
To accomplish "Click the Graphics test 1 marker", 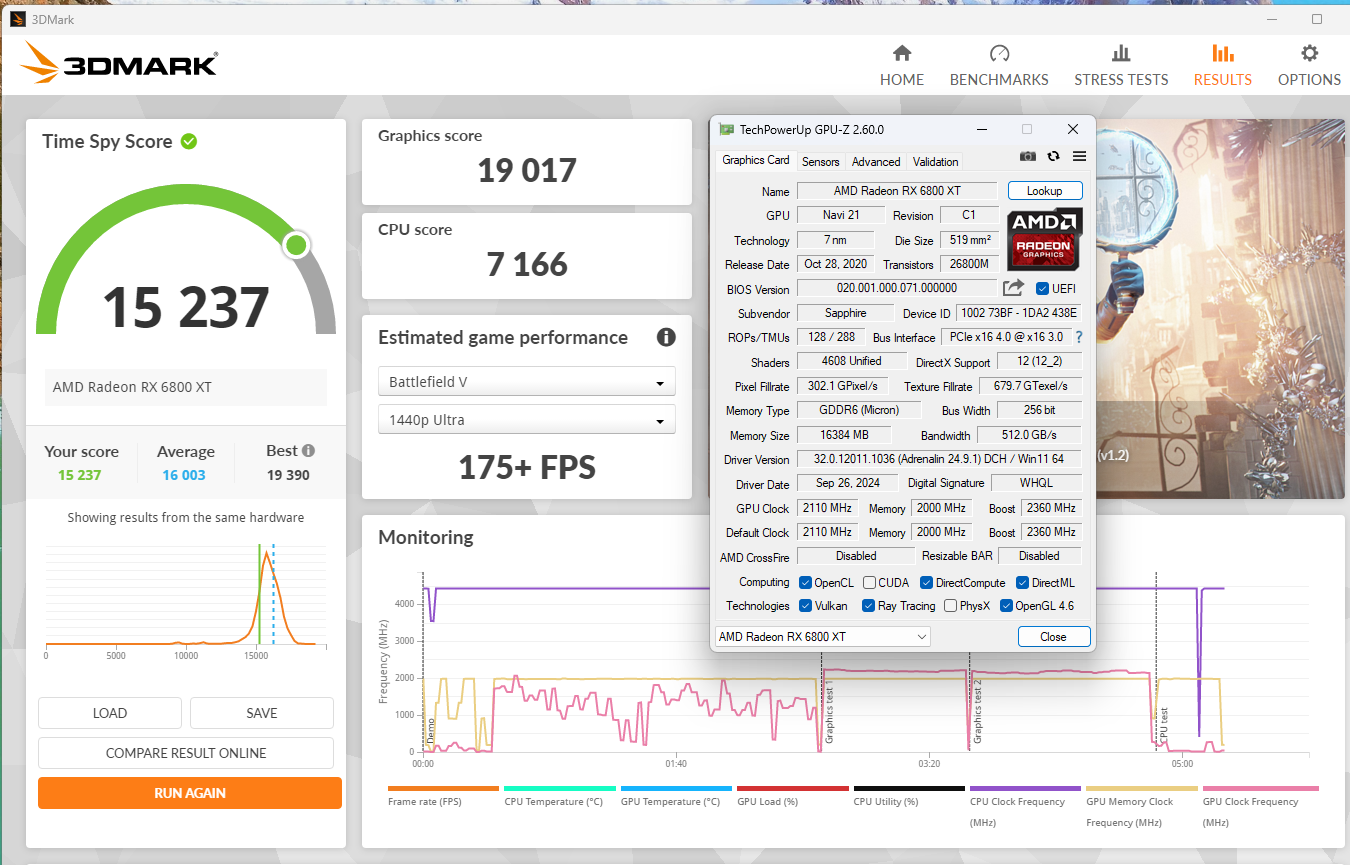I will (x=829, y=712).
